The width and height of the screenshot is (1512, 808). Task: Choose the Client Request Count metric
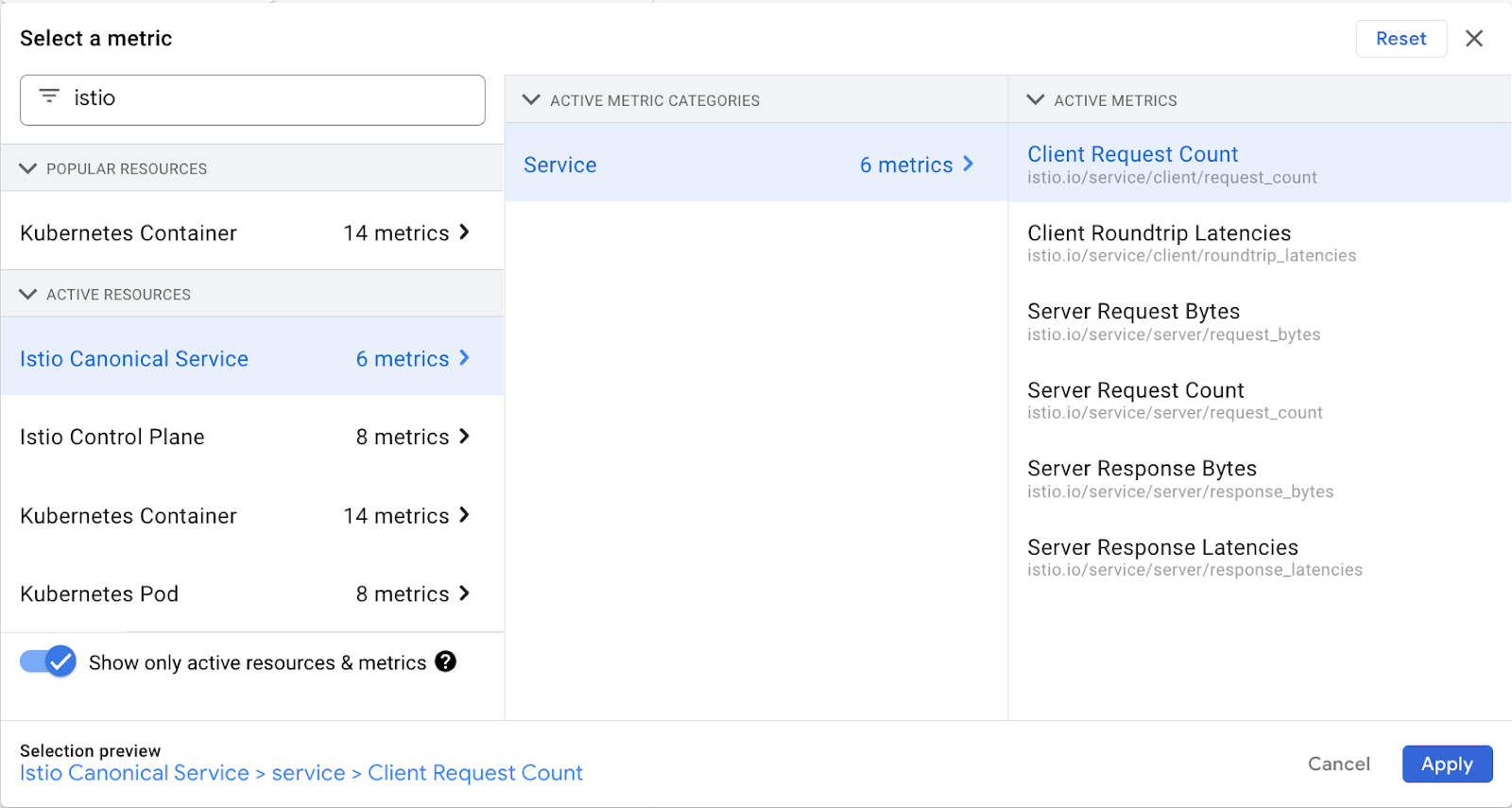click(1260, 163)
